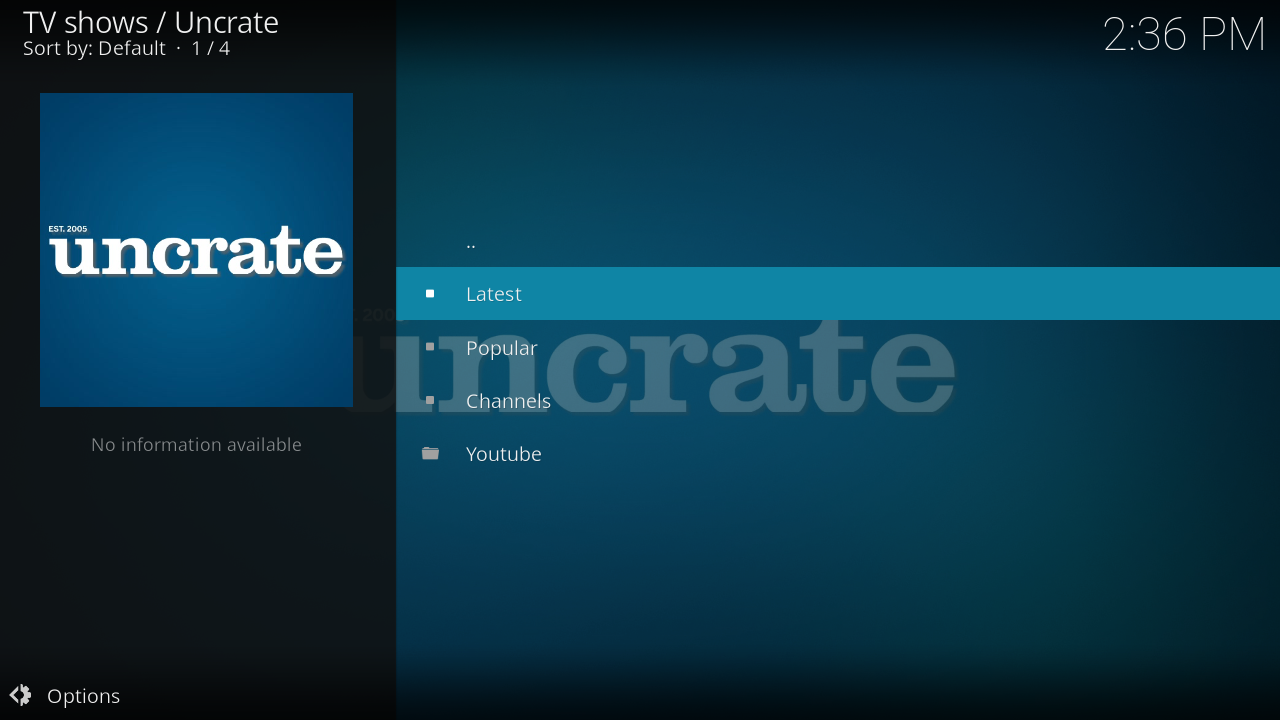Click the square bullet icon beside Popular
The height and width of the screenshot is (720, 1280).
click(x=430, y=347)
